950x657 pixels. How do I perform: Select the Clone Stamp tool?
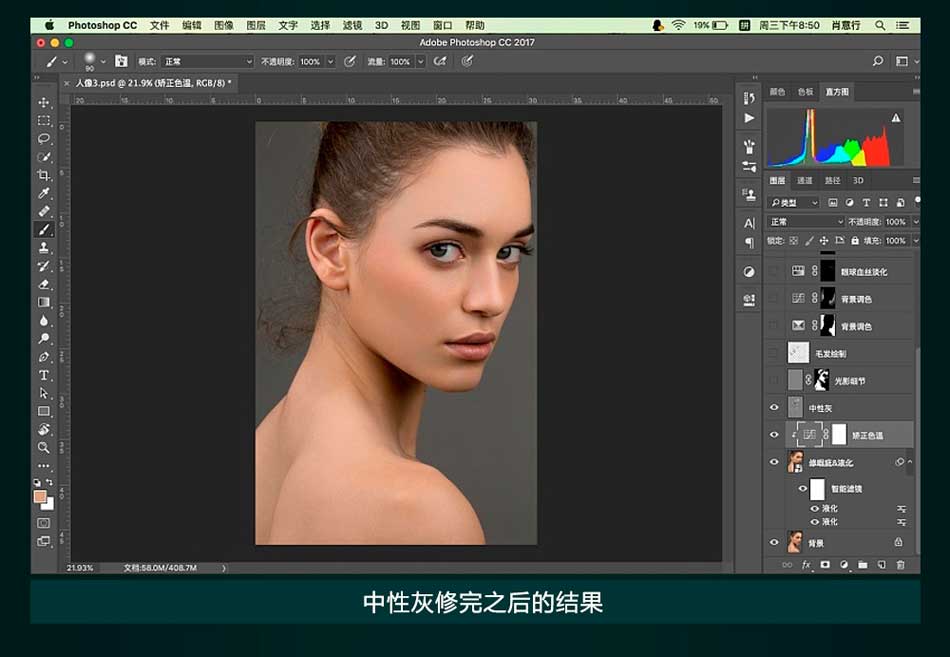(x=44, y=248)
